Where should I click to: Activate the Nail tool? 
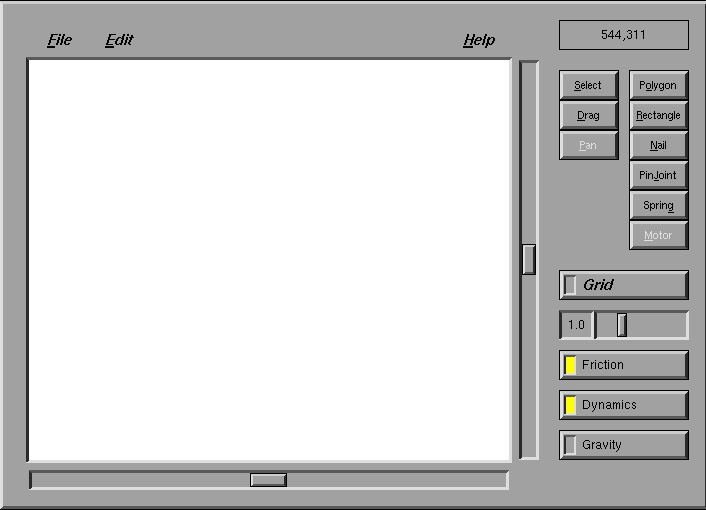(658, 145)
